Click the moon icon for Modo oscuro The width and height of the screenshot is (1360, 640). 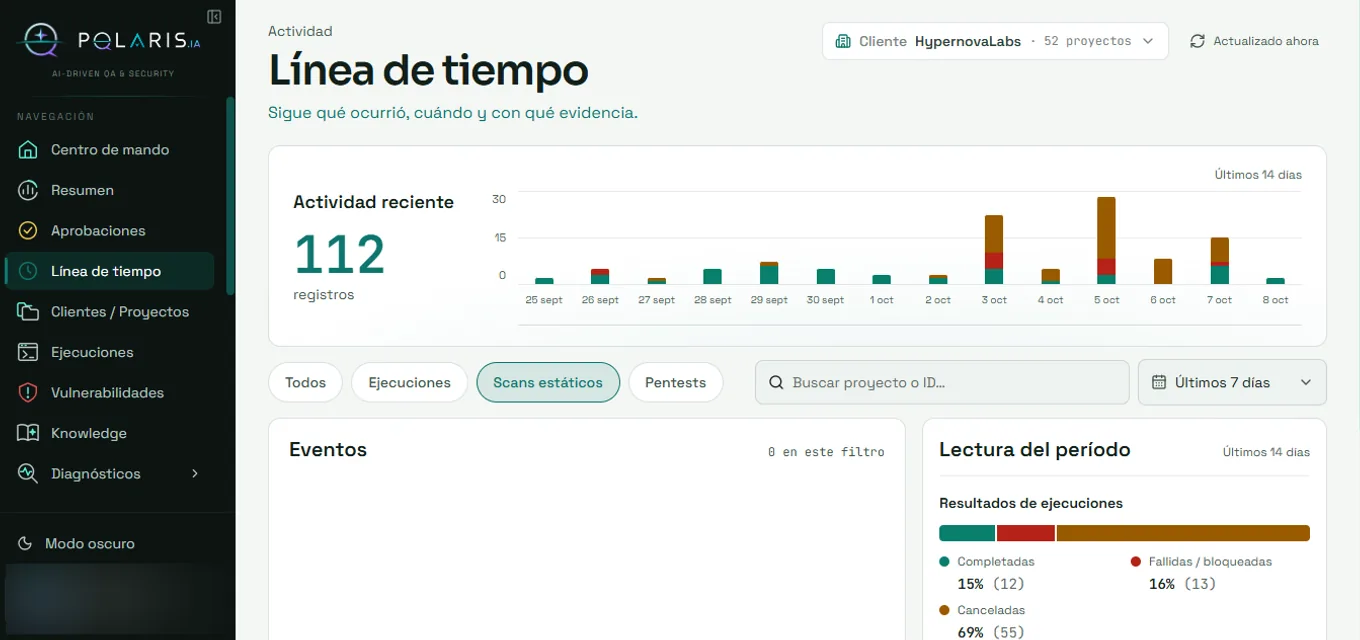tap(26, 544)
